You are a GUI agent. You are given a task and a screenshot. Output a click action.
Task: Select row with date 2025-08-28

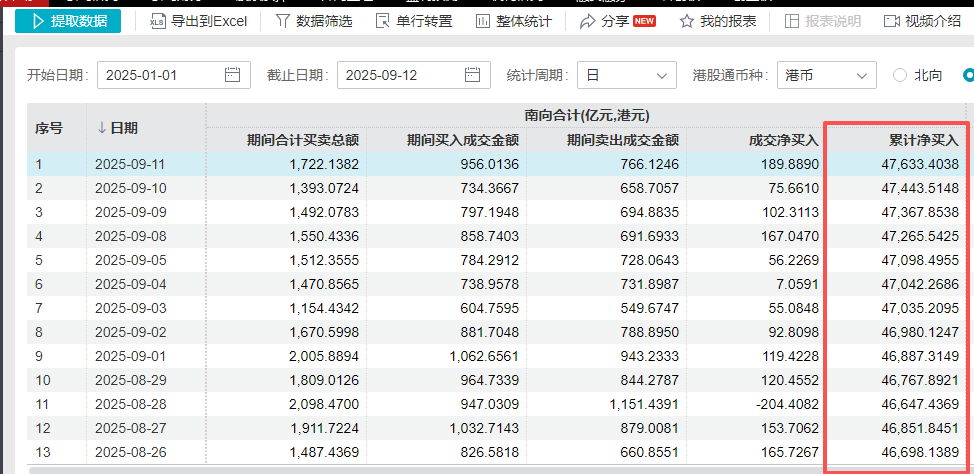point(130,404)
